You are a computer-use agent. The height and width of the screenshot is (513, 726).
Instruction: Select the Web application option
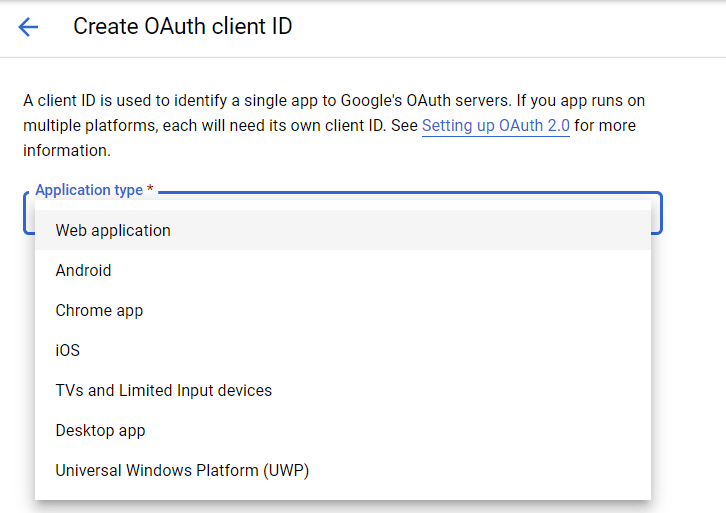click(x=113, y=230)
